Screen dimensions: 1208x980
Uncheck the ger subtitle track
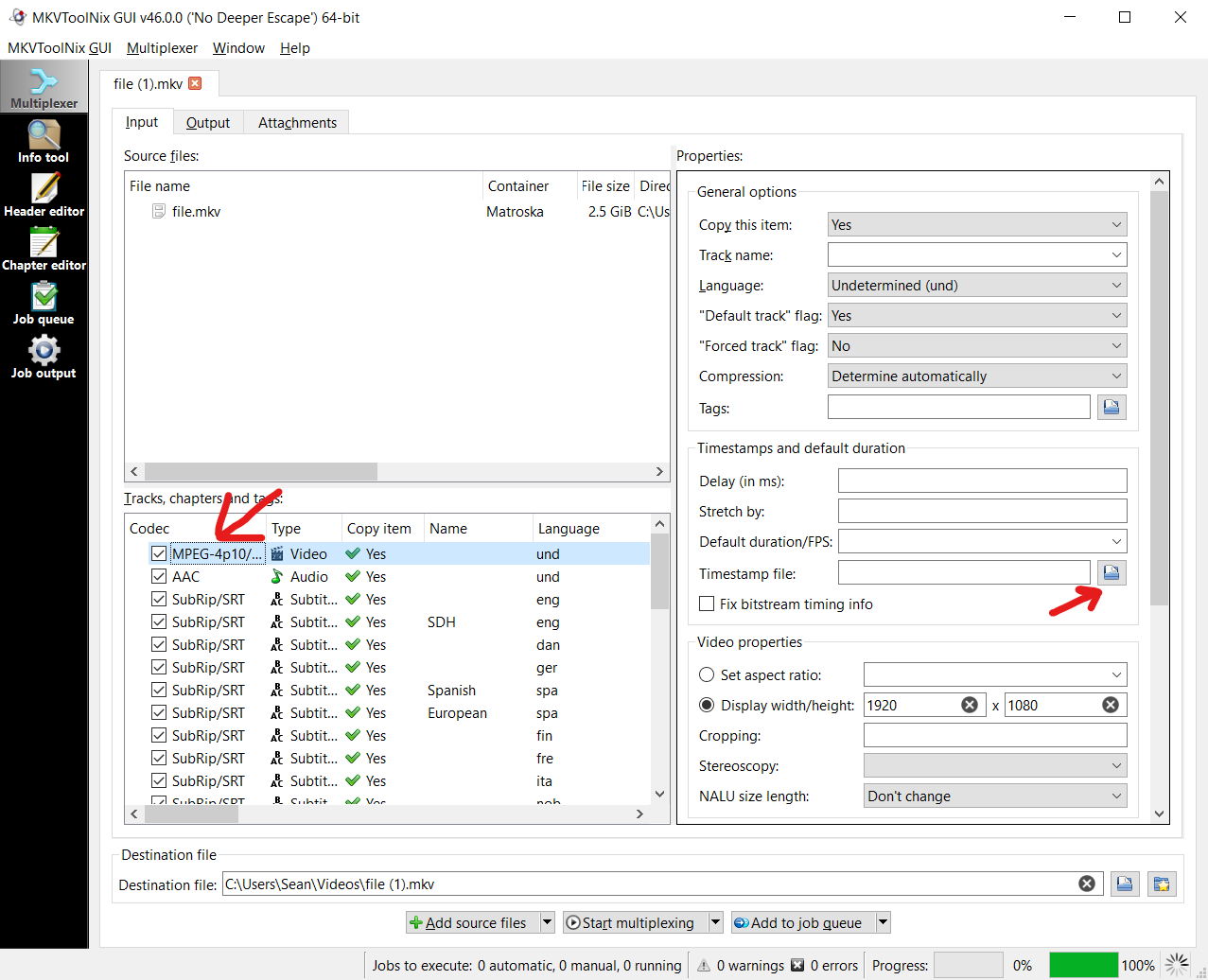point(159,667)
